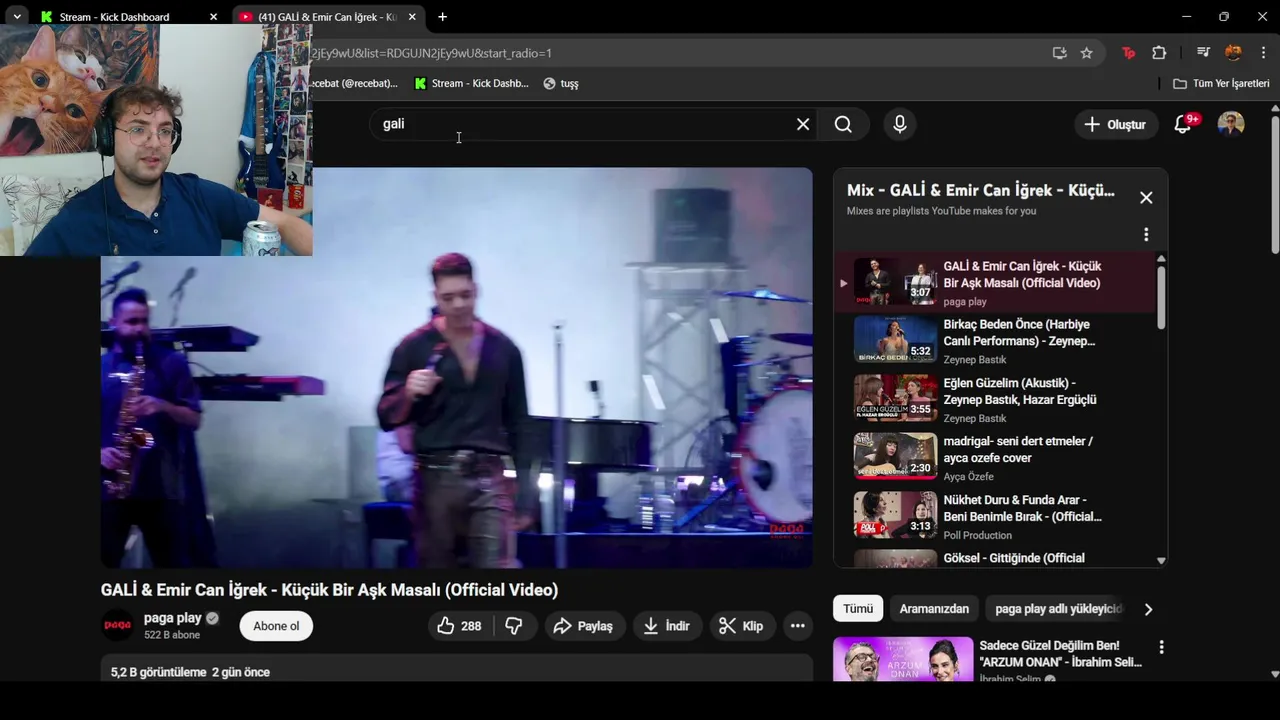Click the Abone ol subscribe button

pos(276,626)
